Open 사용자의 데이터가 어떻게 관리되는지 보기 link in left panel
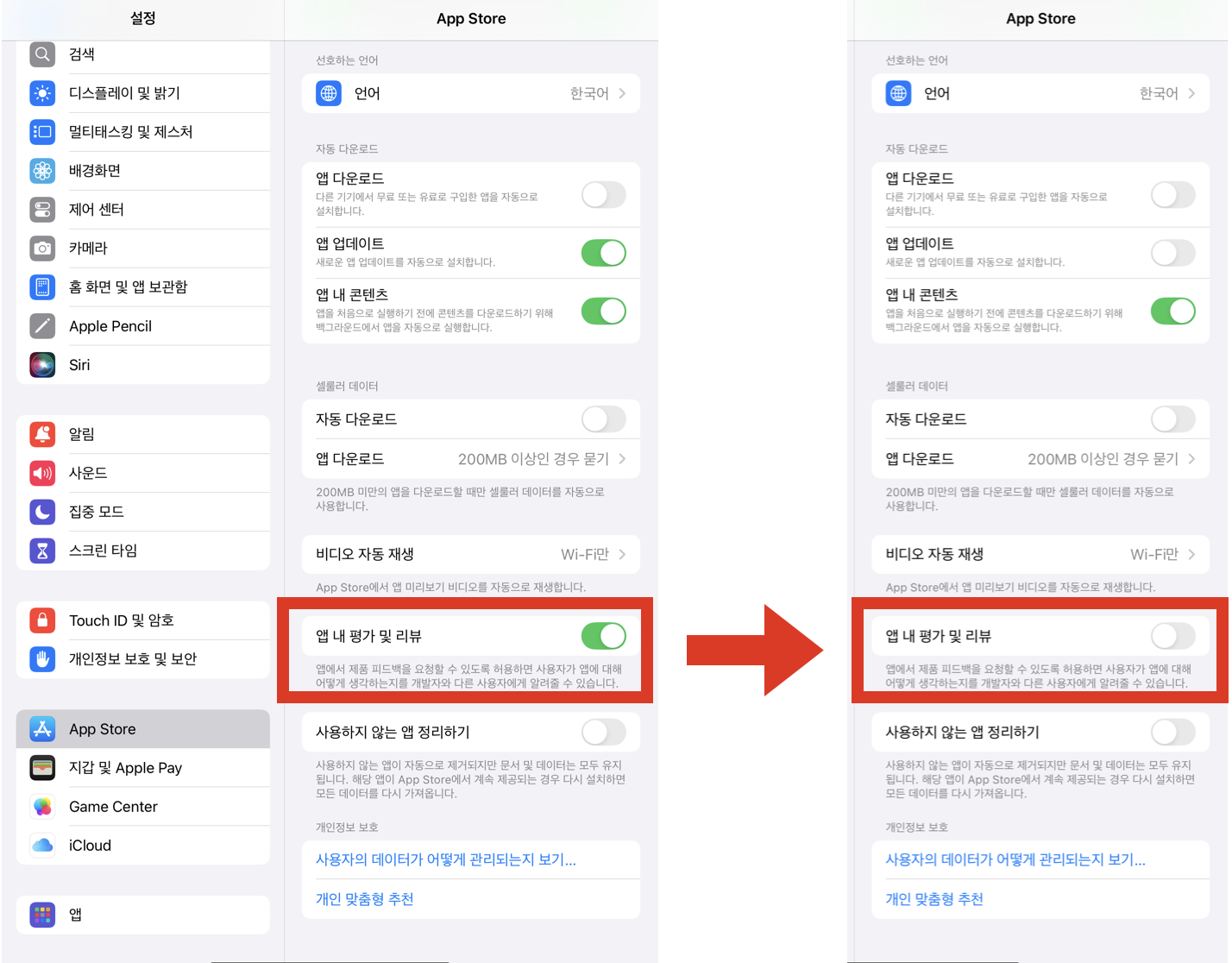 click(446, 859)
